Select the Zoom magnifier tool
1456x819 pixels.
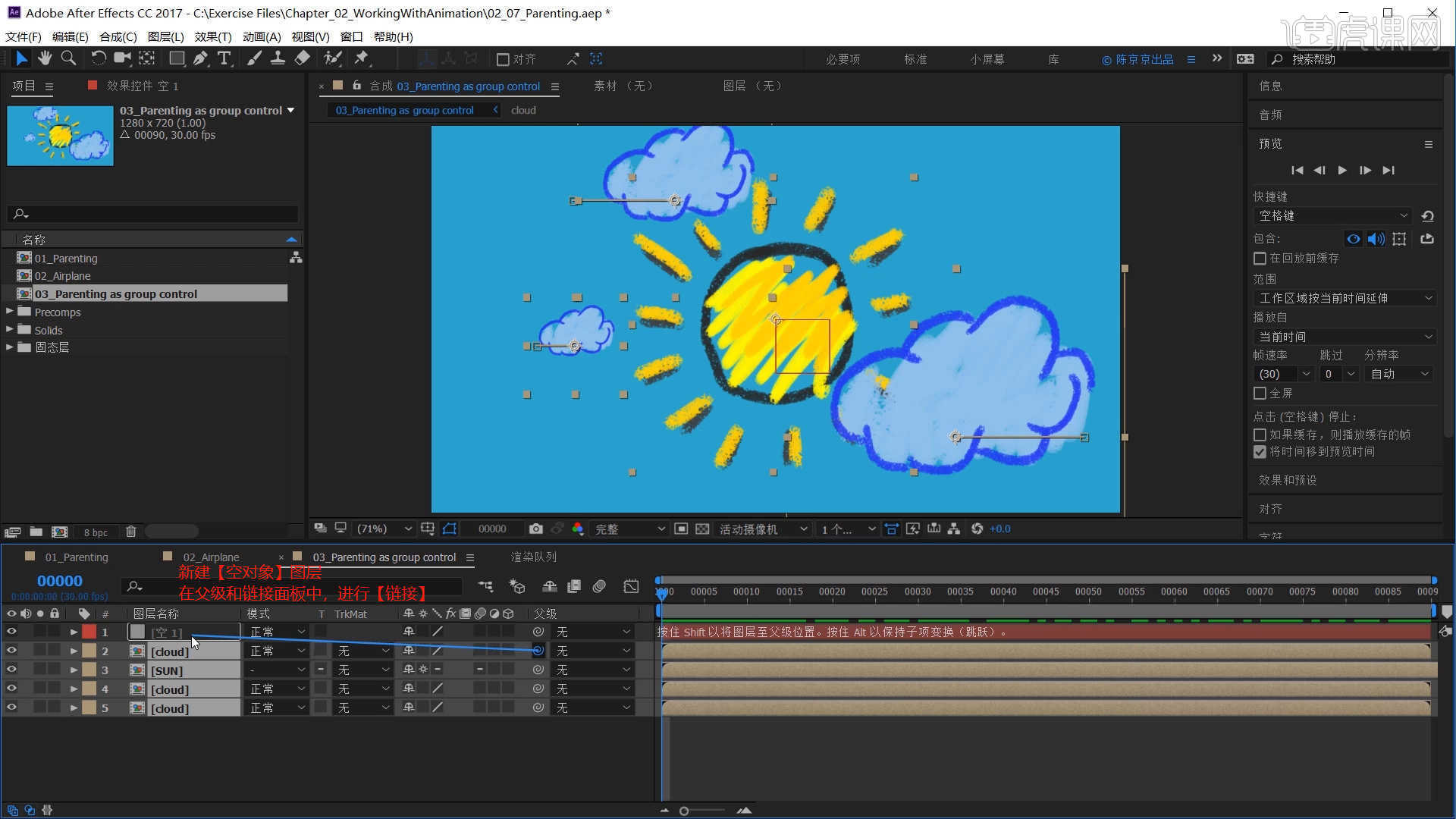[68, 58]
